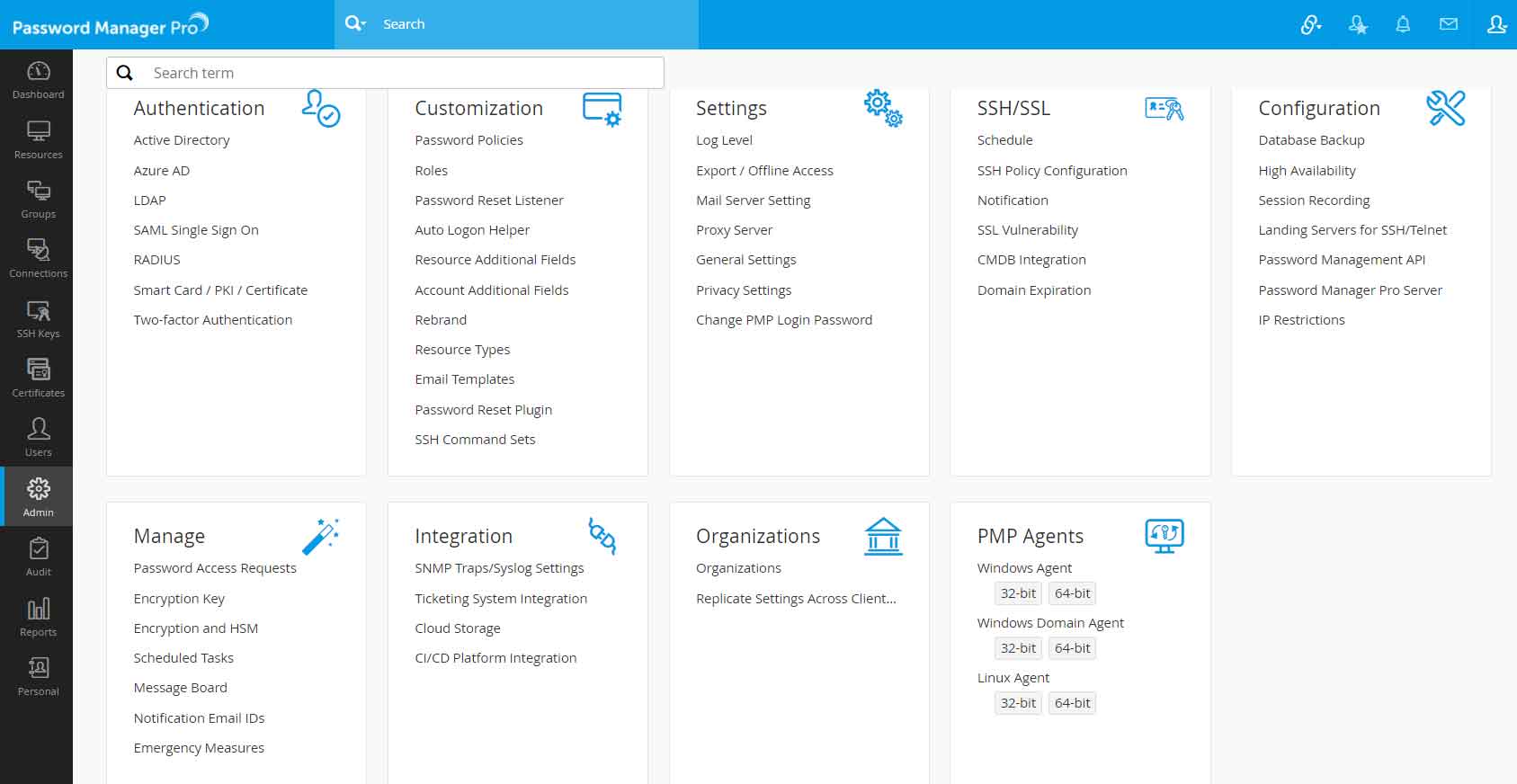Open High Availability
The height and width of the screenshot is (784, 1517).
(x=1307, y=171)
